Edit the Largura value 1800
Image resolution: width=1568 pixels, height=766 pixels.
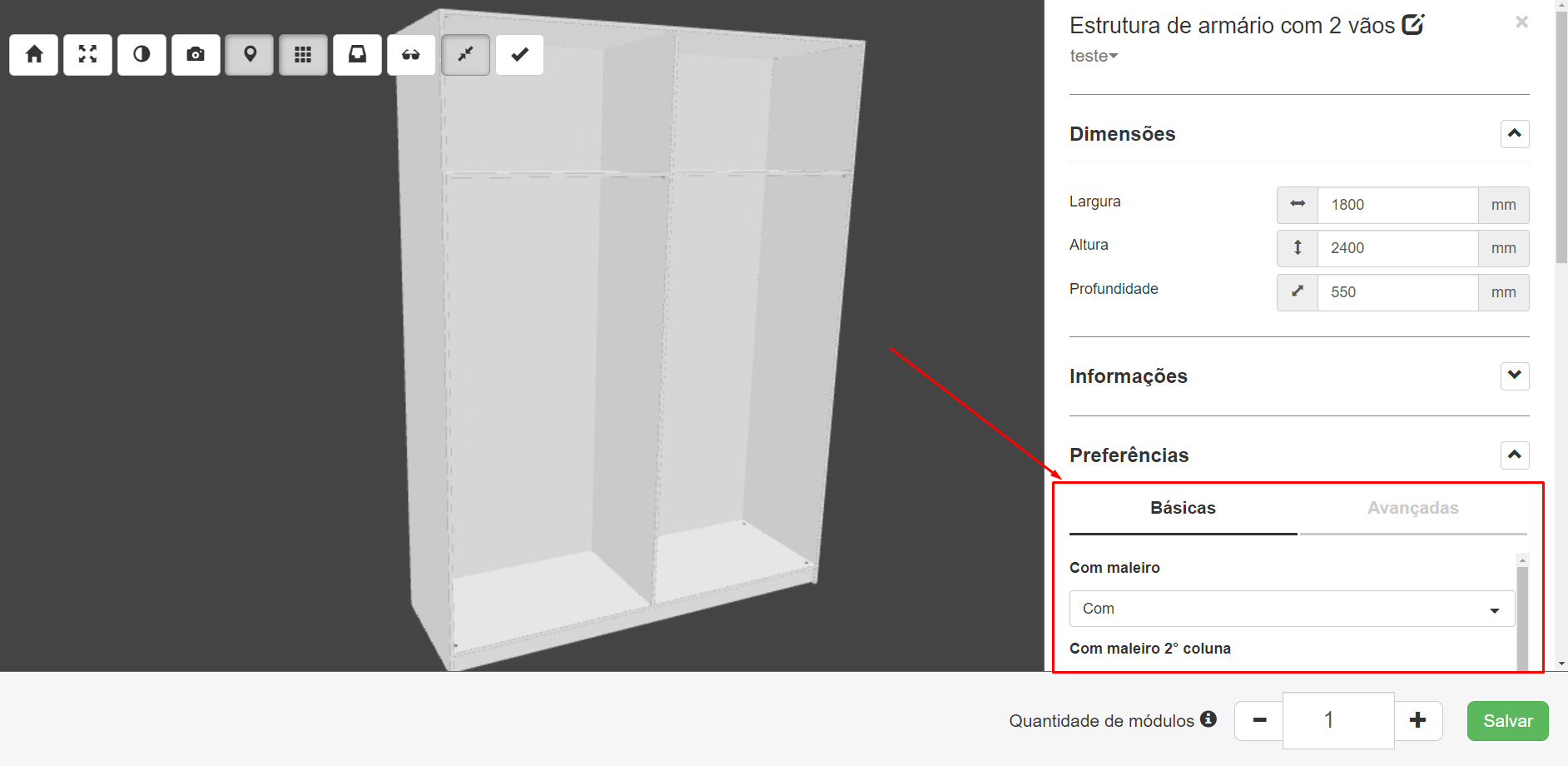click(x=1398, y=205)
